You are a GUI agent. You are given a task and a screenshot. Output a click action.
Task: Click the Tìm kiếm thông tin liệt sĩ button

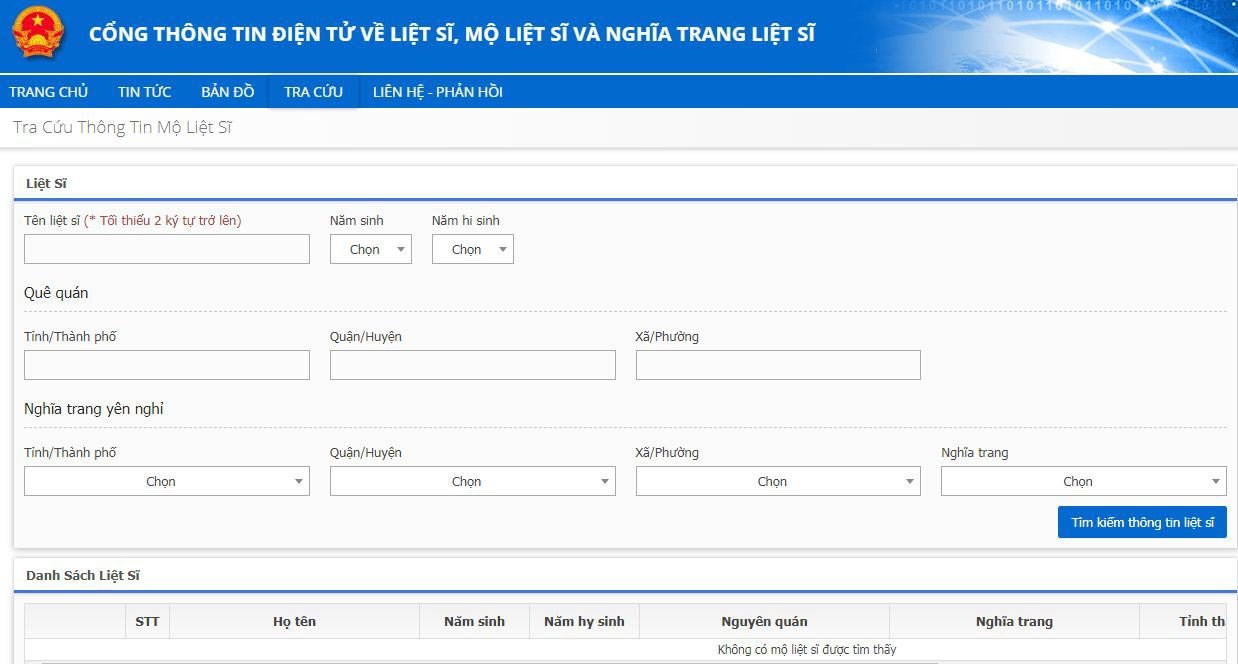tap(1142, 521)
